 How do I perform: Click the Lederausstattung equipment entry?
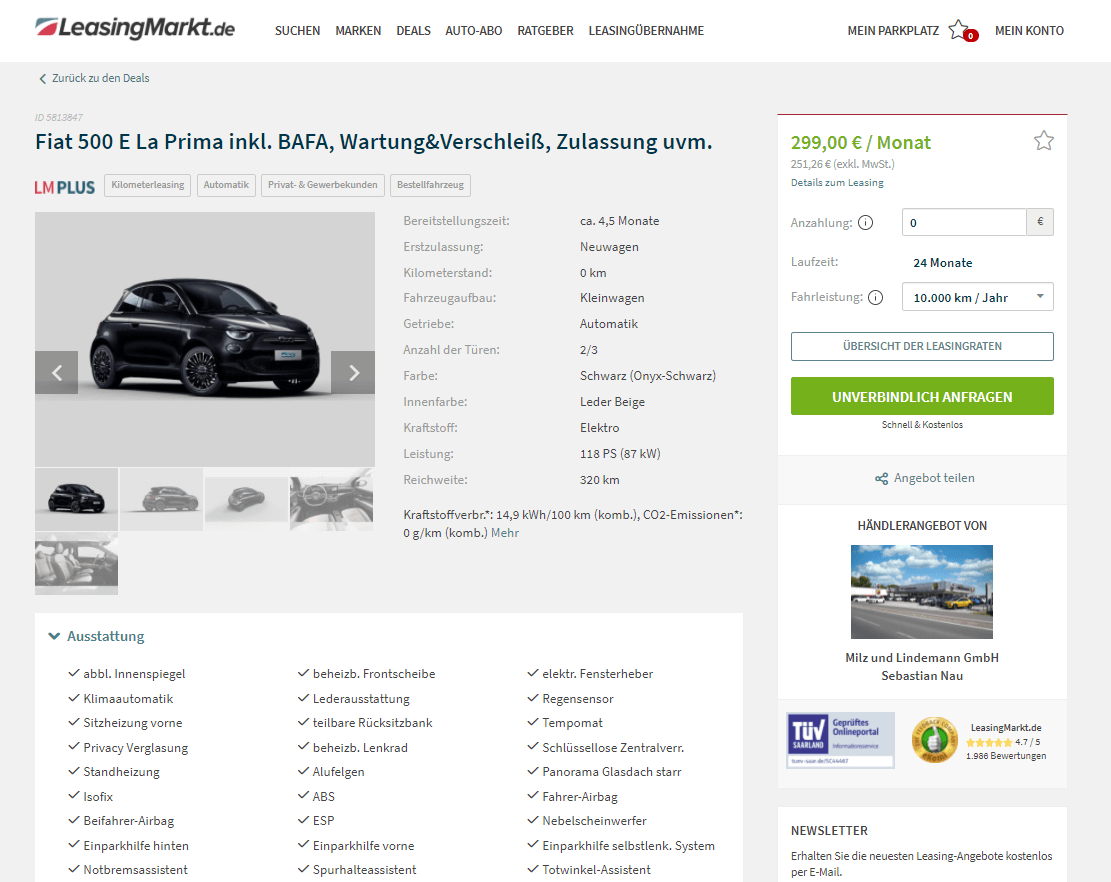pyautogui.click(x=361, y=699)
